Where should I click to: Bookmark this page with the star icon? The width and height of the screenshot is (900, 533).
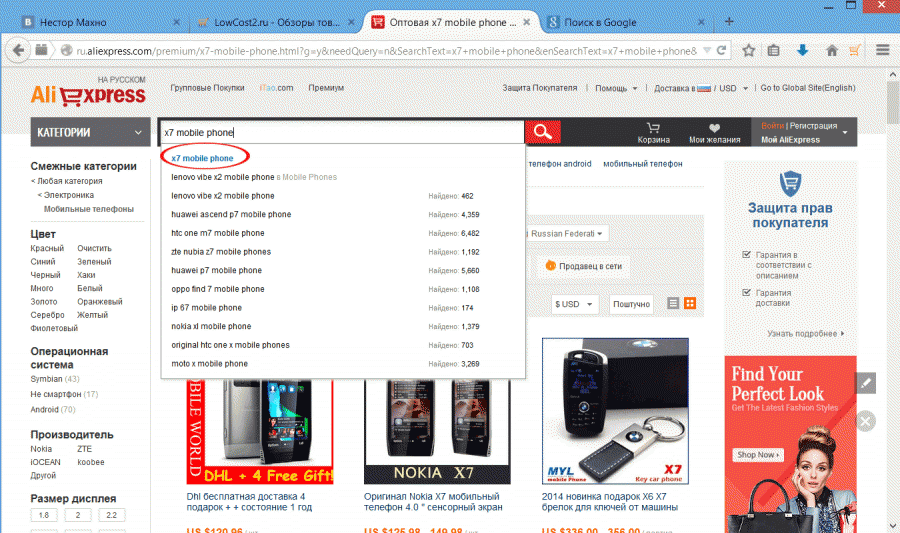click(748, 50)
